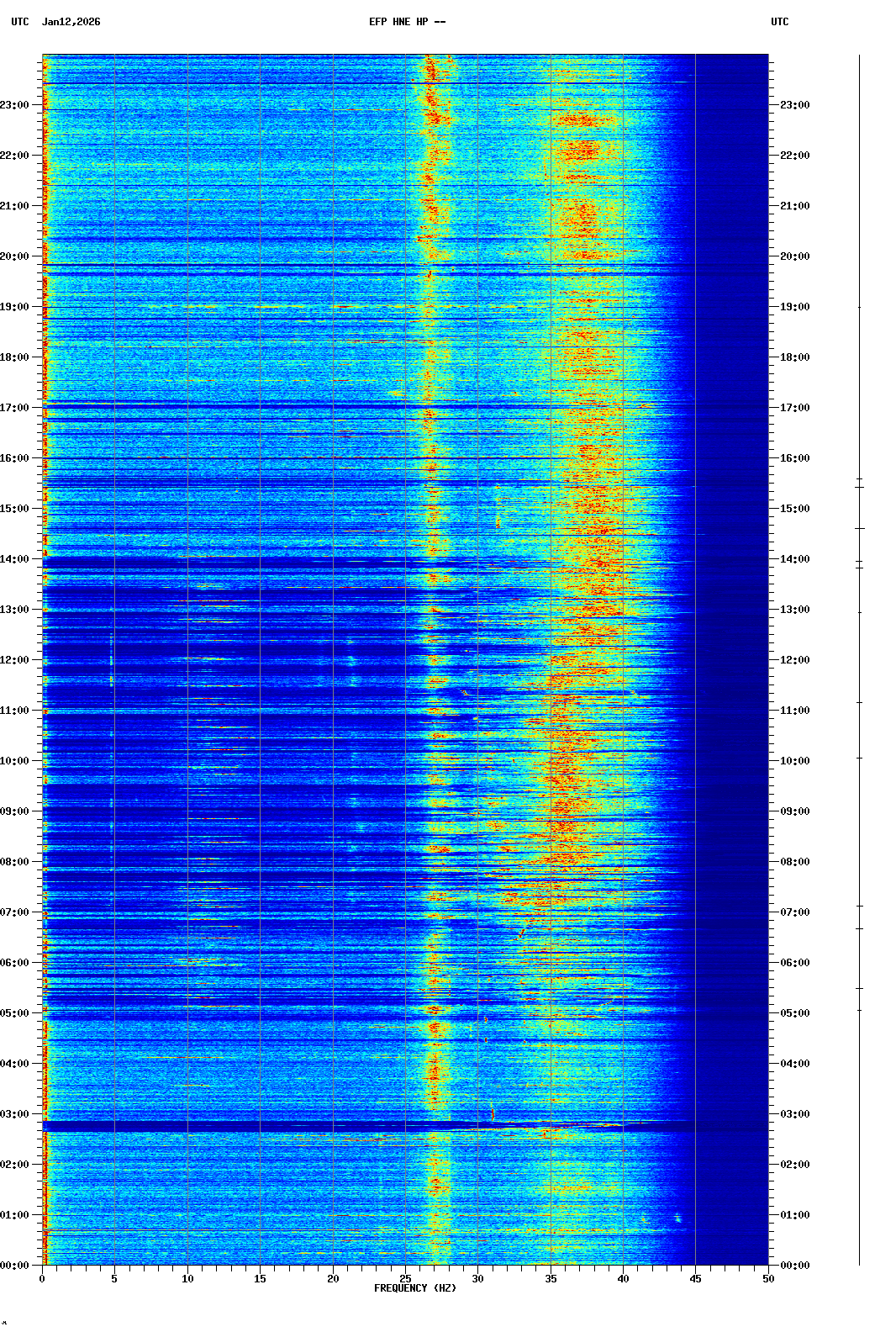The image size is (896, 1332).
Task: Click the 0 Hz label at the axis origin
Action: pyautogui.click(x=42, y=1279)
